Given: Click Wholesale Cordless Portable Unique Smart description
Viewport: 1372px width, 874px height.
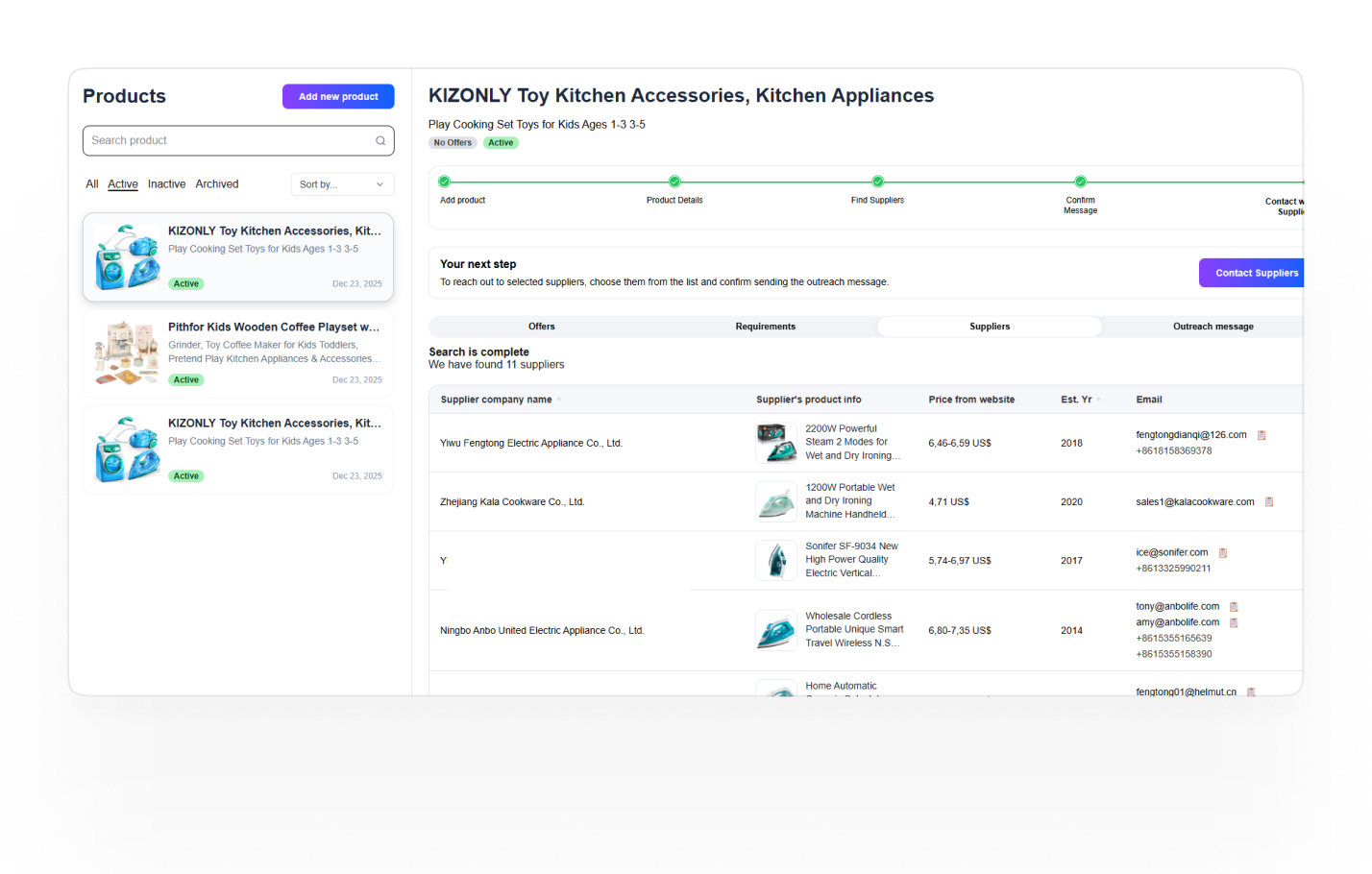Looking at the screenshot, I should pos(854,630).
